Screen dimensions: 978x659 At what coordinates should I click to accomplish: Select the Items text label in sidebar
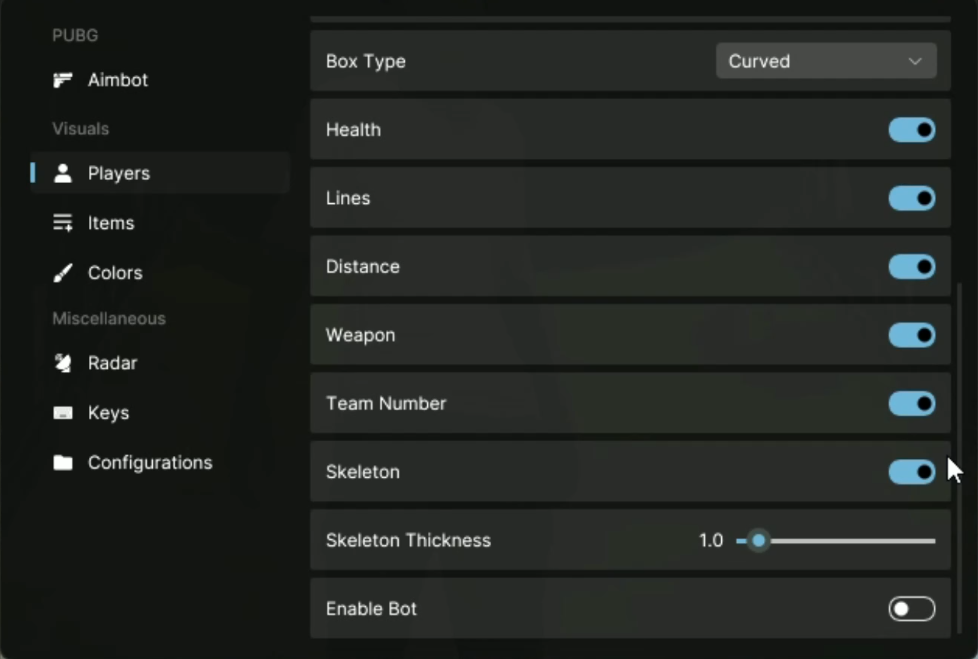(x=111, y=223)
